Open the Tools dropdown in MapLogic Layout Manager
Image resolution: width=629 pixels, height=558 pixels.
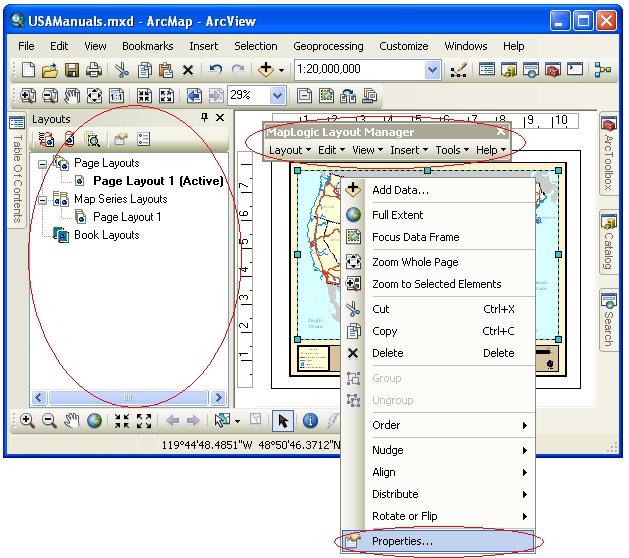(x=452, y=150)
